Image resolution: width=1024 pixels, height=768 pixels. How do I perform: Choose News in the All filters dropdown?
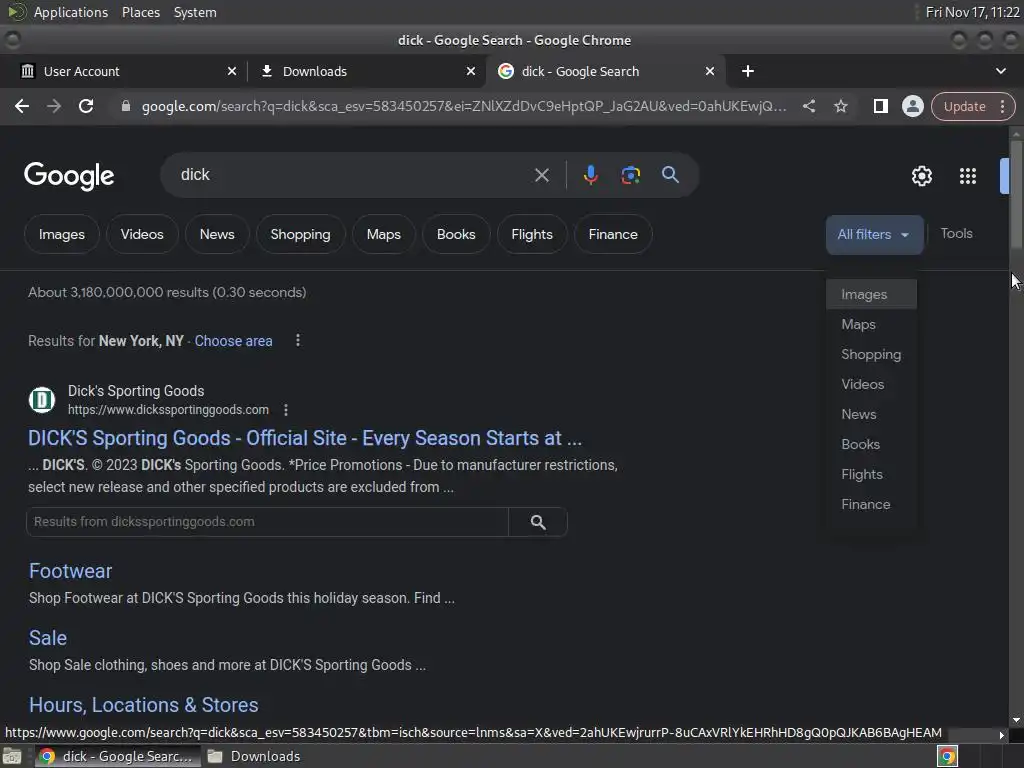(x=871, y=415)
